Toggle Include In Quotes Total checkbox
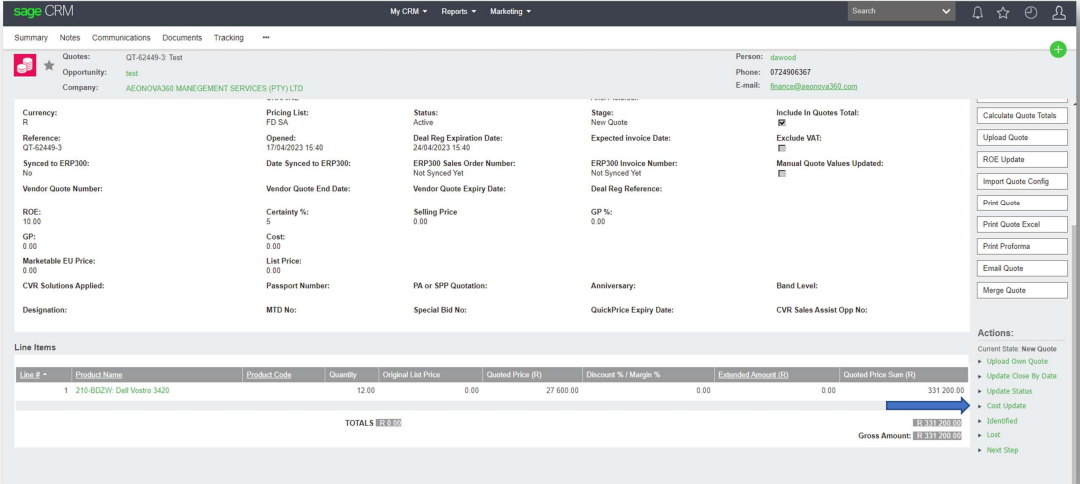The image size is (1080, 484). (782, 123)
